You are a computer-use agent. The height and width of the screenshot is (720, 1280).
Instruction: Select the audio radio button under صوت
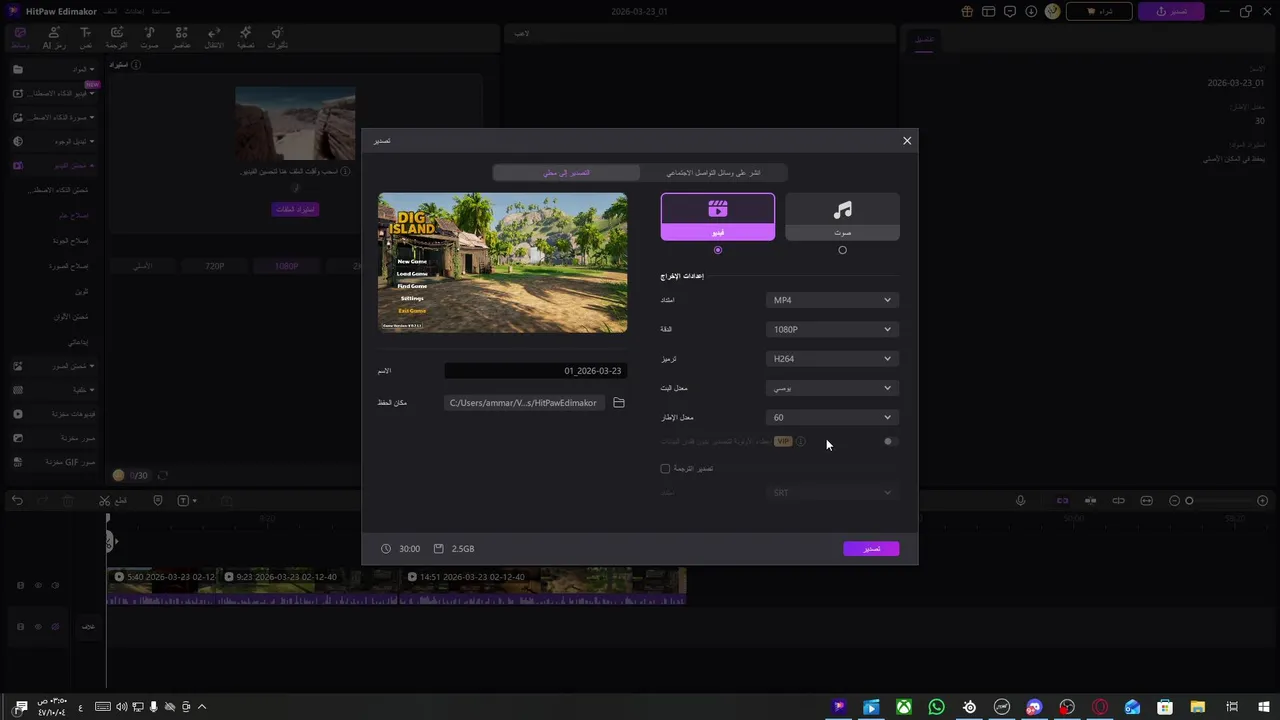tap(842, 250)
